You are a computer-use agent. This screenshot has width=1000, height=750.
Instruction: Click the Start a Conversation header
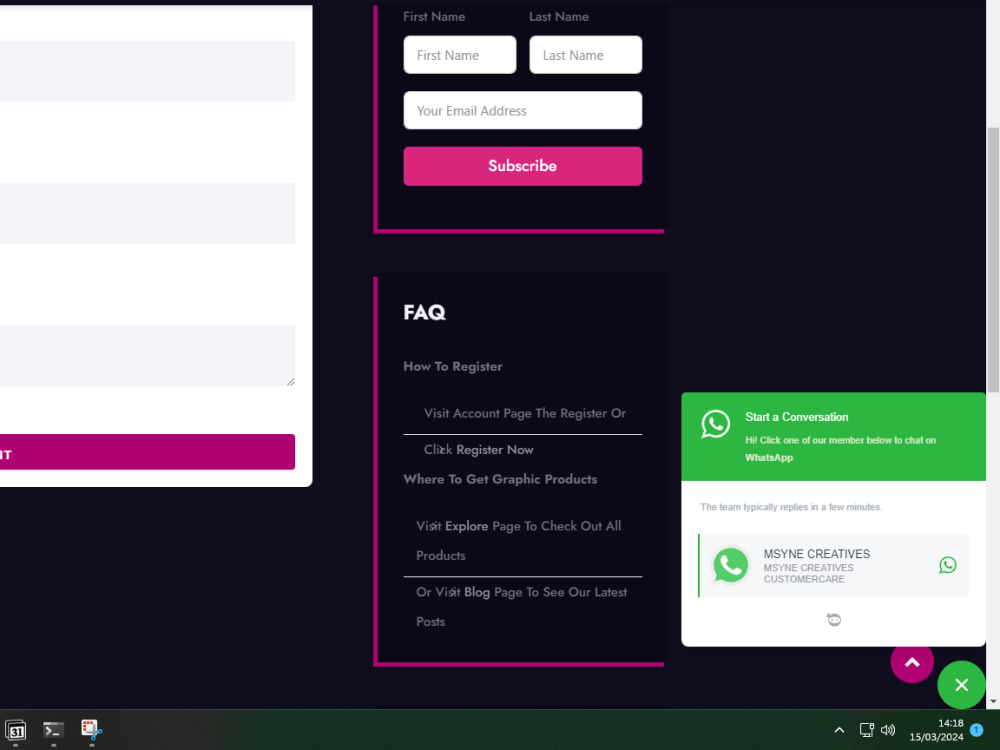point(797,417)
